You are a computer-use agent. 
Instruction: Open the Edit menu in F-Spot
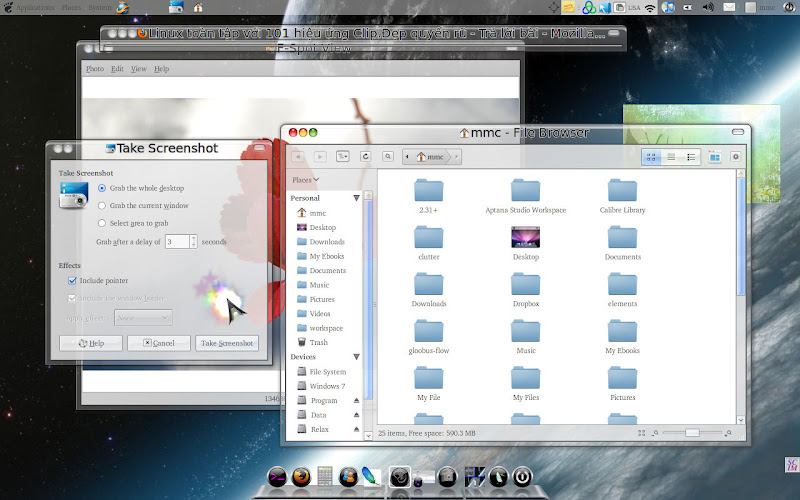coord(117,68)
